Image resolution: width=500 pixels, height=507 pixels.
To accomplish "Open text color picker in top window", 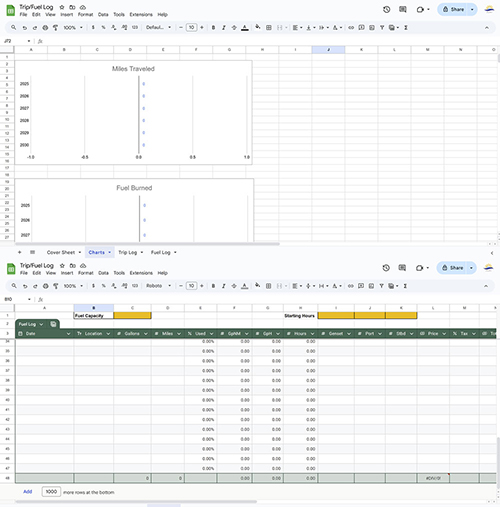I will click(x=245, y=28).
